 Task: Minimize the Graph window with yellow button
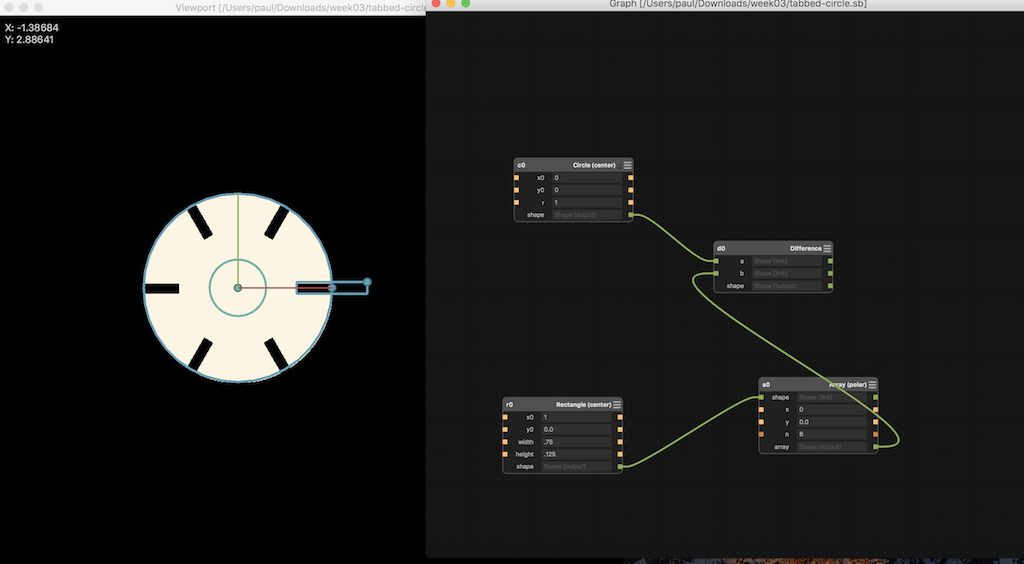(451, 3)
